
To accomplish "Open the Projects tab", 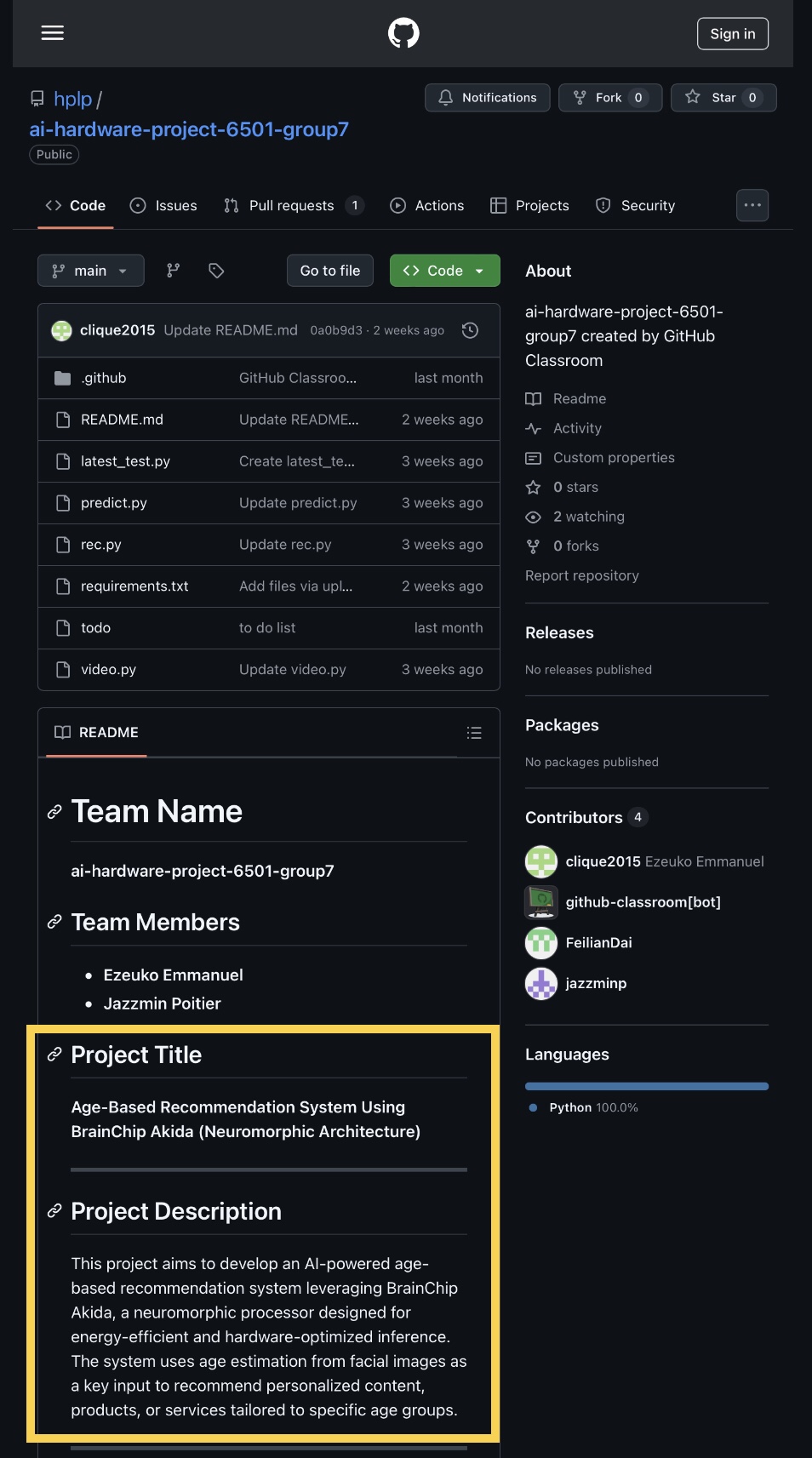I will [x=529, y=206].
